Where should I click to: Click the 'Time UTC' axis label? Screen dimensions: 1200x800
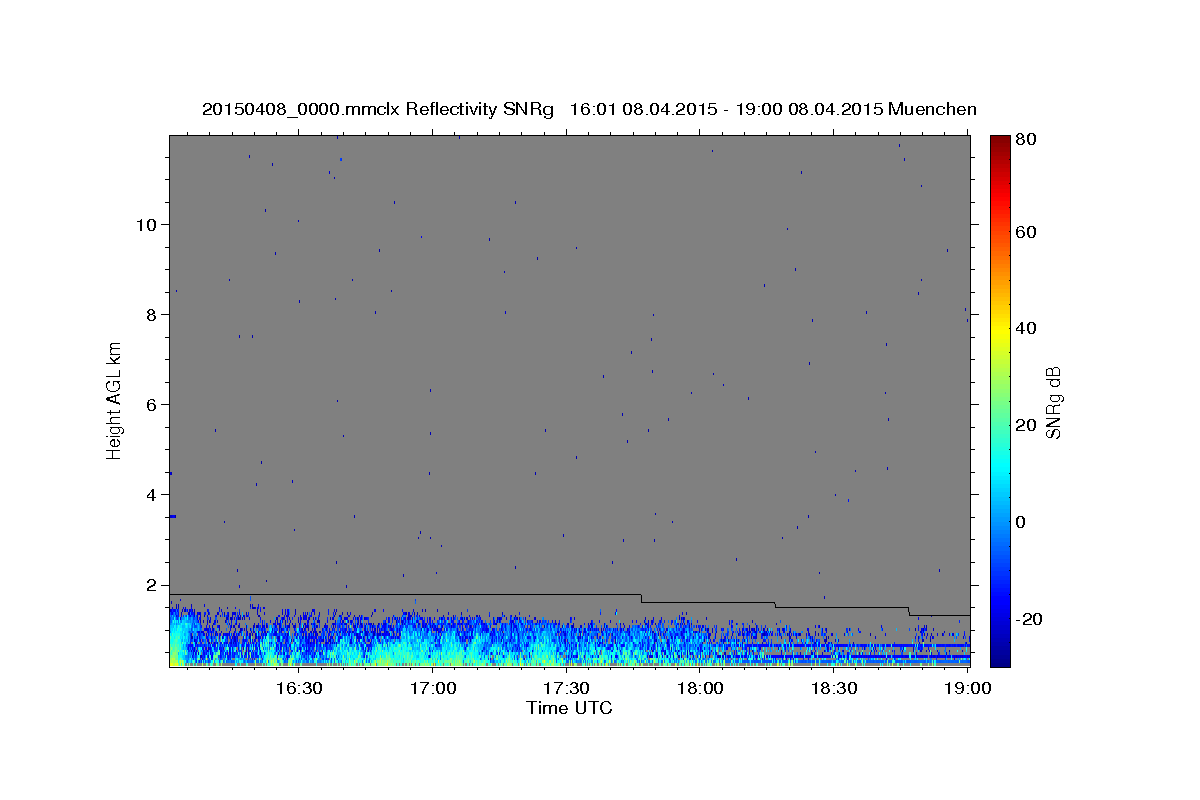pos(569,708)
